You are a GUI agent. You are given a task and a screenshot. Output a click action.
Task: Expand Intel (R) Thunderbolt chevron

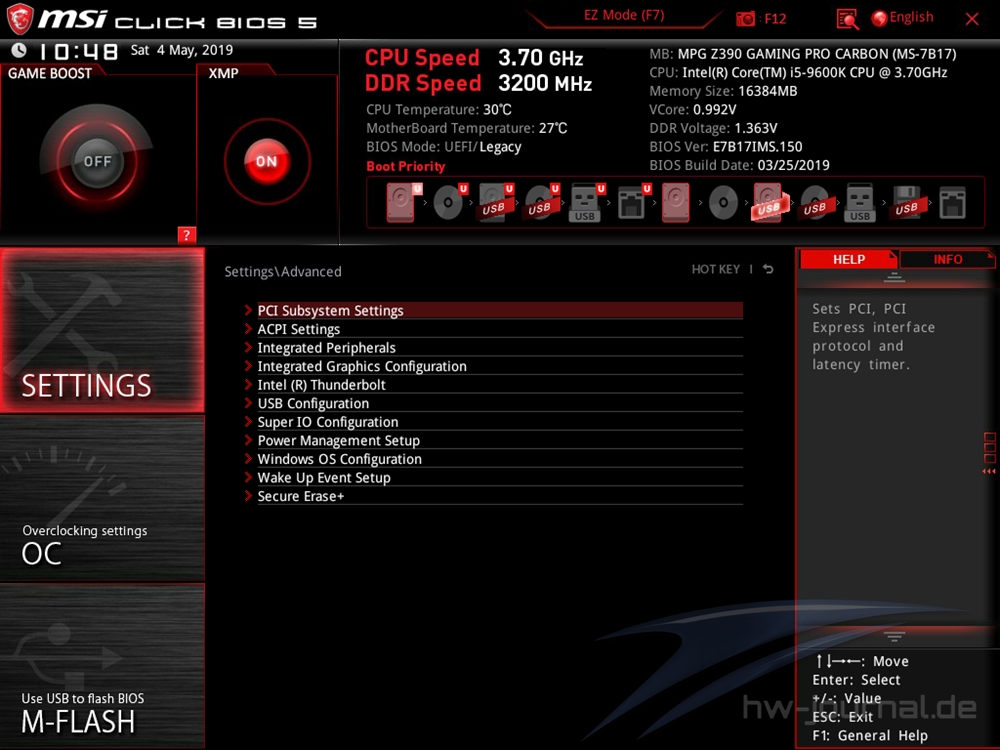click(248, 384)
